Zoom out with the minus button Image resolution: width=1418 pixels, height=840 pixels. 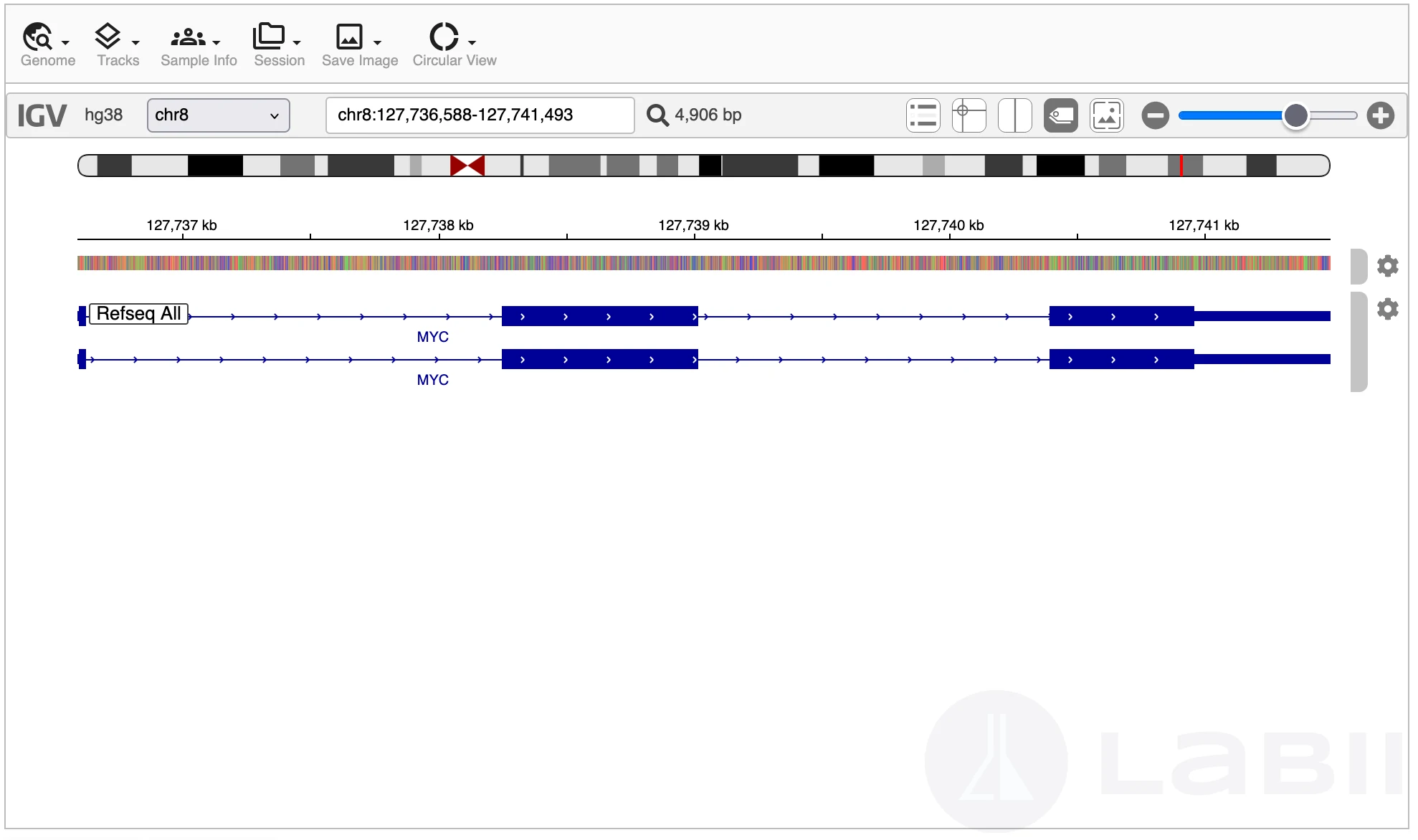(x=1155, y=115)
